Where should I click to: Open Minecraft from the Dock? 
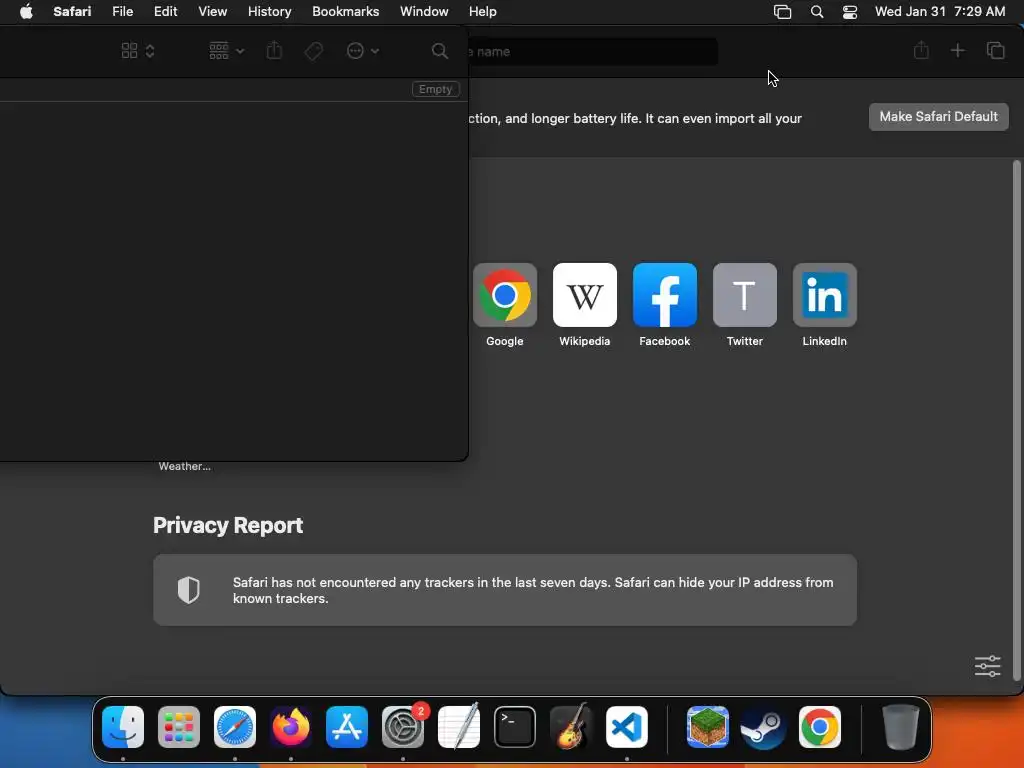coord(708,727)
